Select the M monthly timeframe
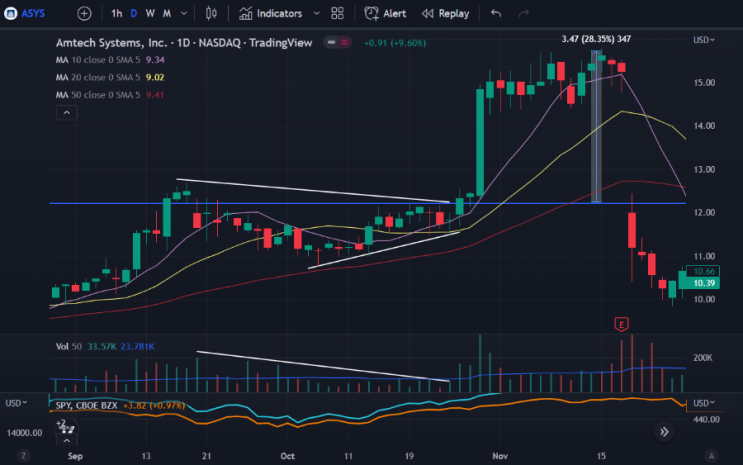 [x=167, y=13]
